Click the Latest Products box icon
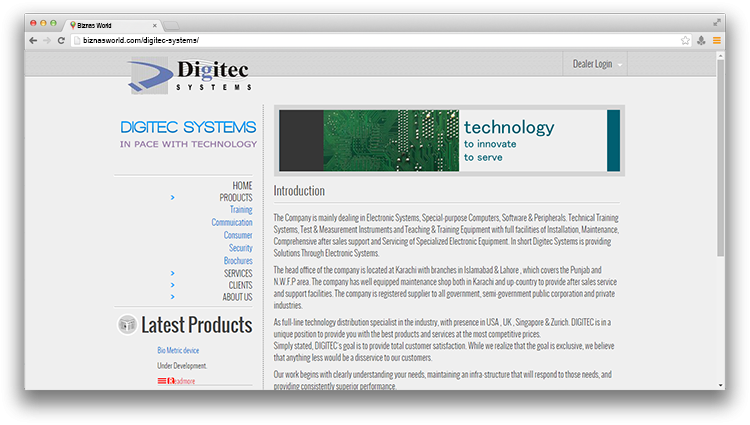Screen dimensions: 750x425 click(x=127, y=324)
